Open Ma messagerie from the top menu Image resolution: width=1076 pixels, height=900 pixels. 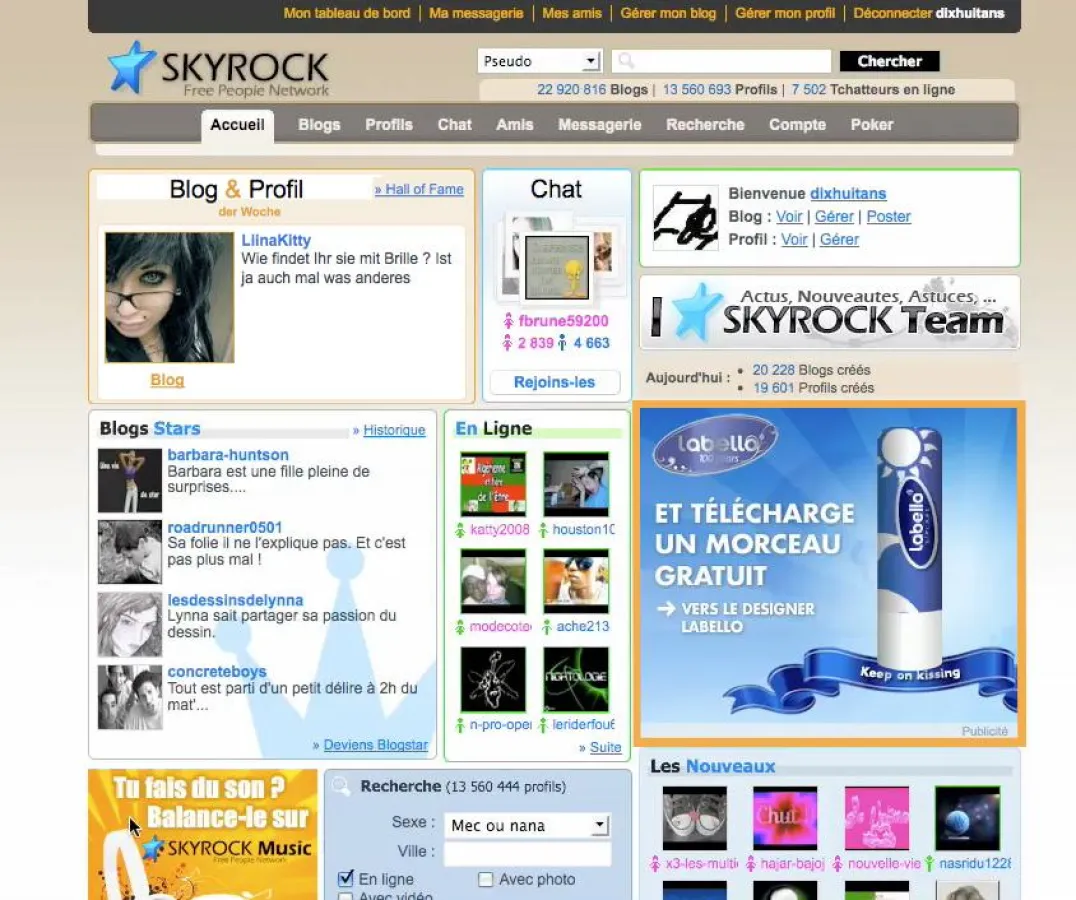475,13
